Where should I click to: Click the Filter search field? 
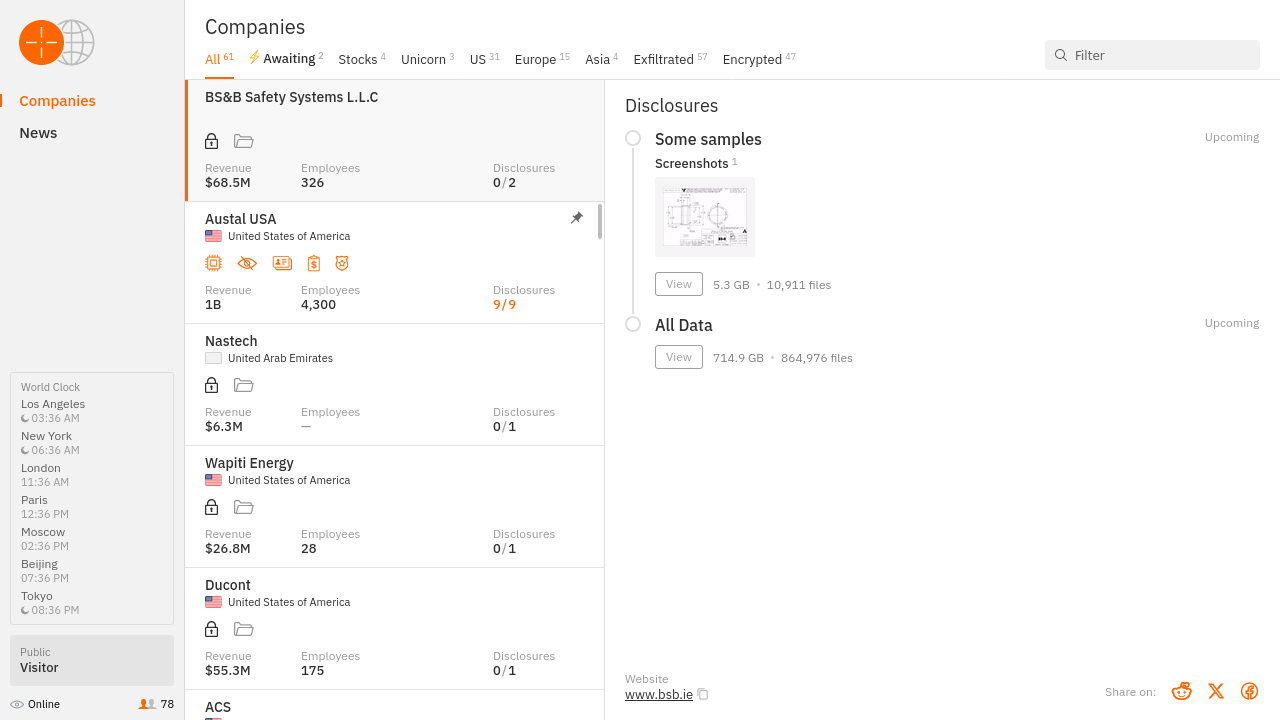(x=1160, y=55)
